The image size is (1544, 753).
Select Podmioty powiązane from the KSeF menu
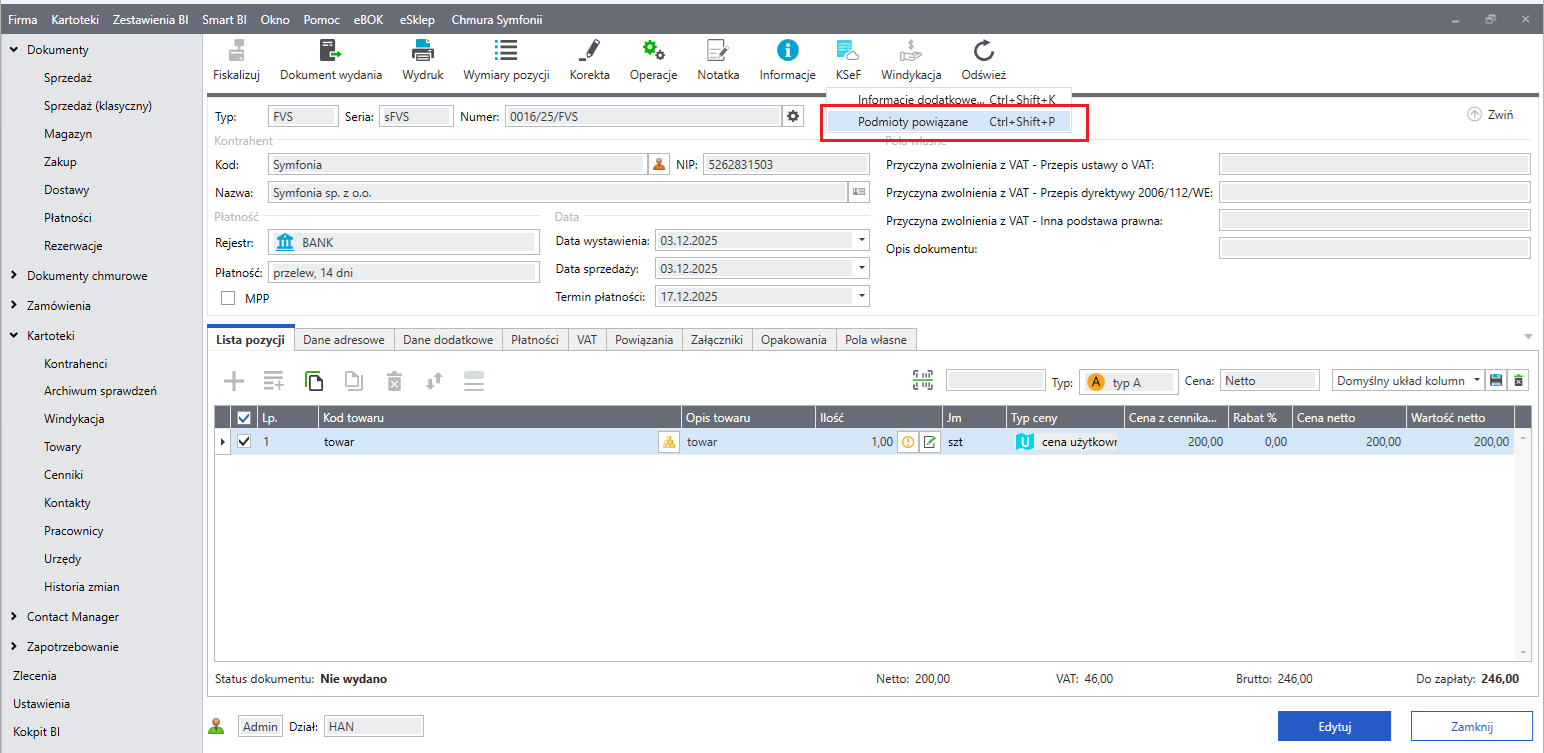pyautogui.click(x=912, y=122)
